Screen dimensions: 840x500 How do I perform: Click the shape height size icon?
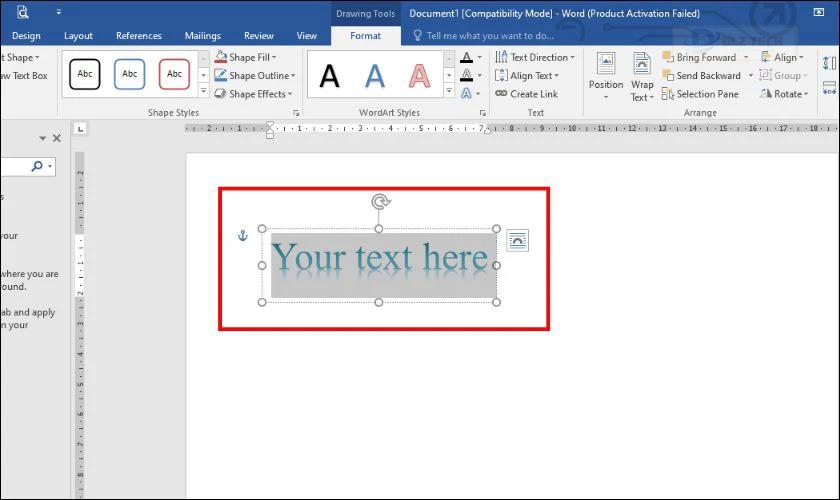829,63
